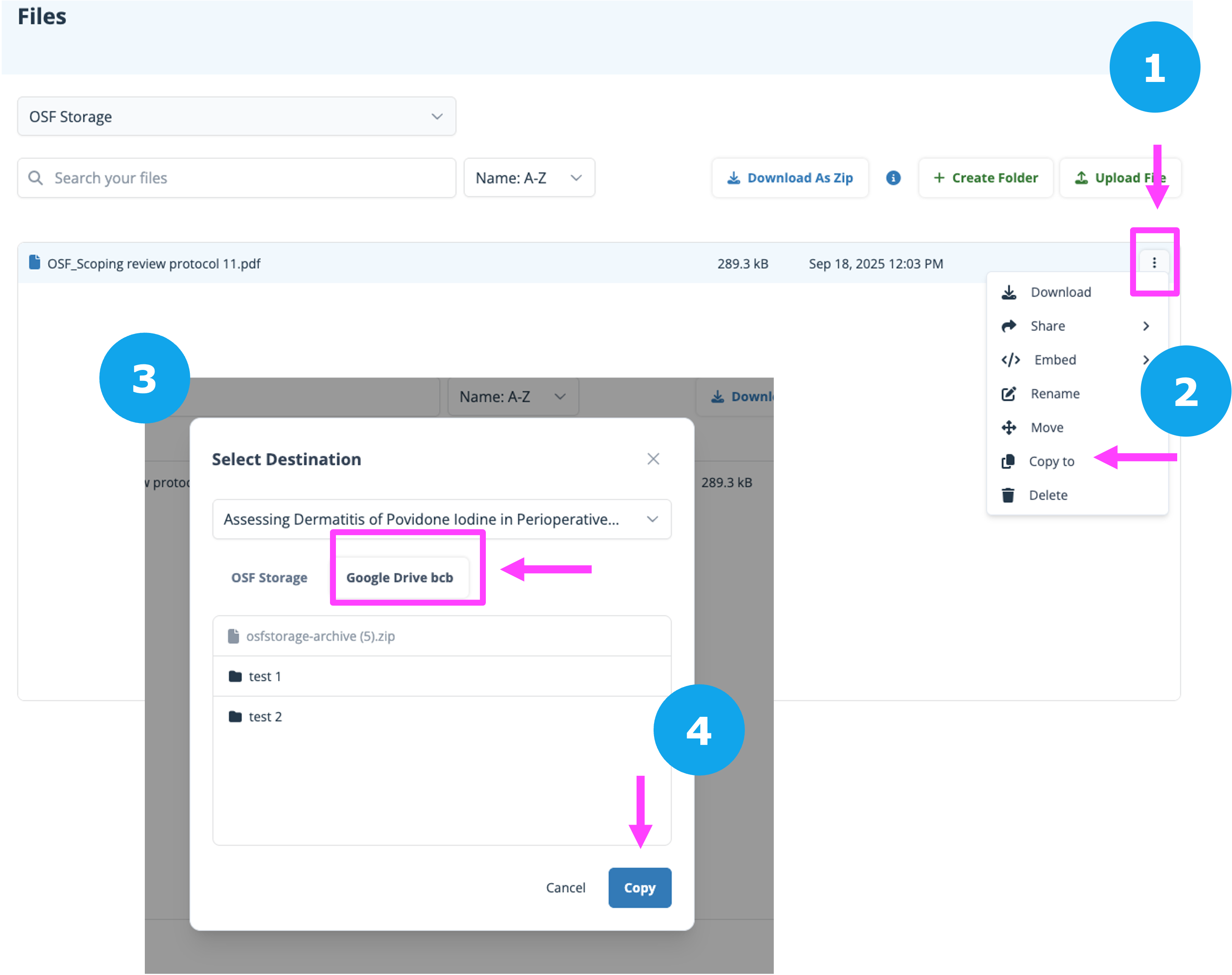
Task: Choose Rename from the file menu
Action: click(1054, 394)
